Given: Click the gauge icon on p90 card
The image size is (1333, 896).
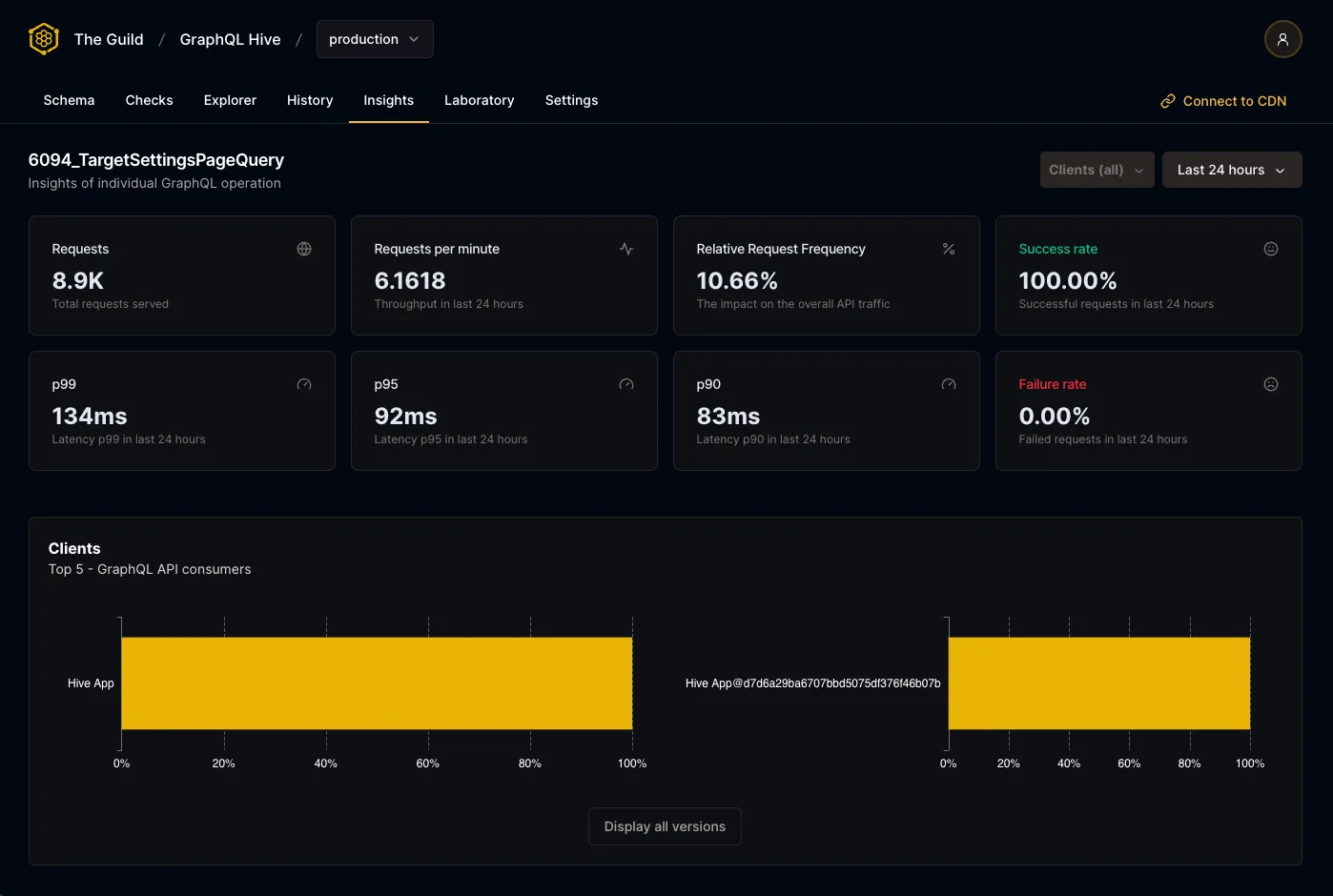Looking at the screenshot, I should [949, 384].
